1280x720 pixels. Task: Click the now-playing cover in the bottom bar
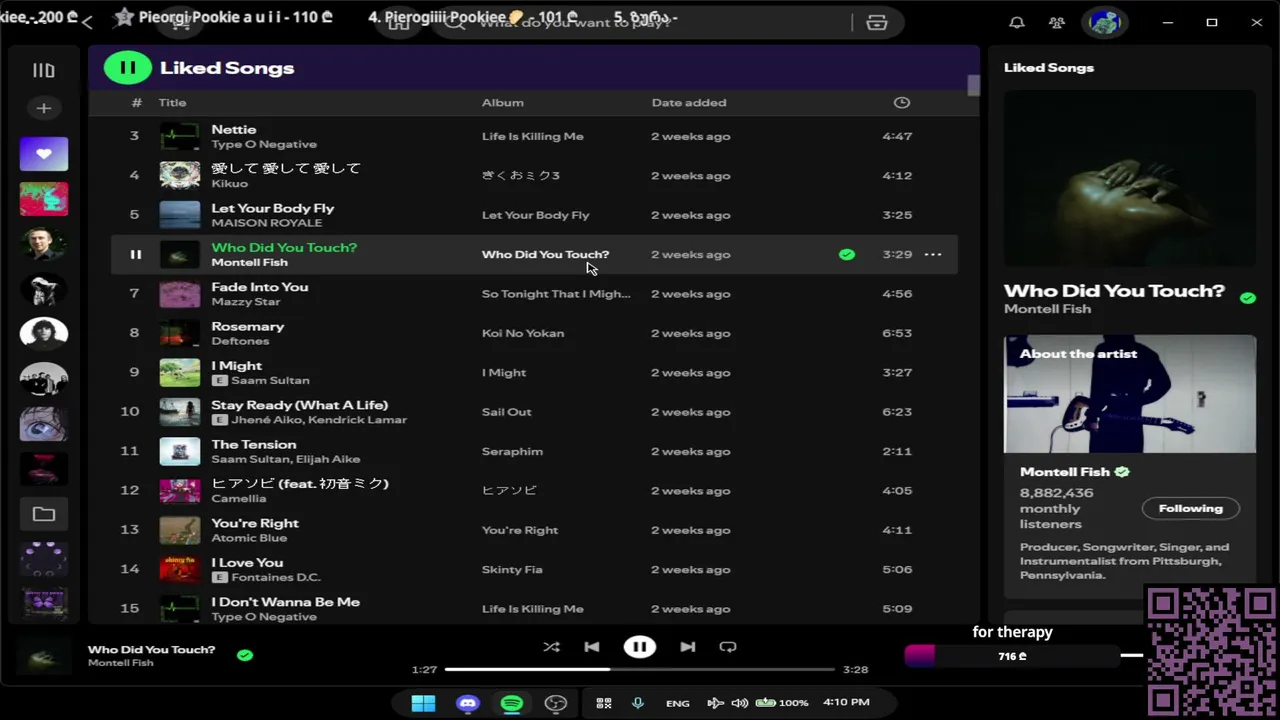tap(42, 656)
